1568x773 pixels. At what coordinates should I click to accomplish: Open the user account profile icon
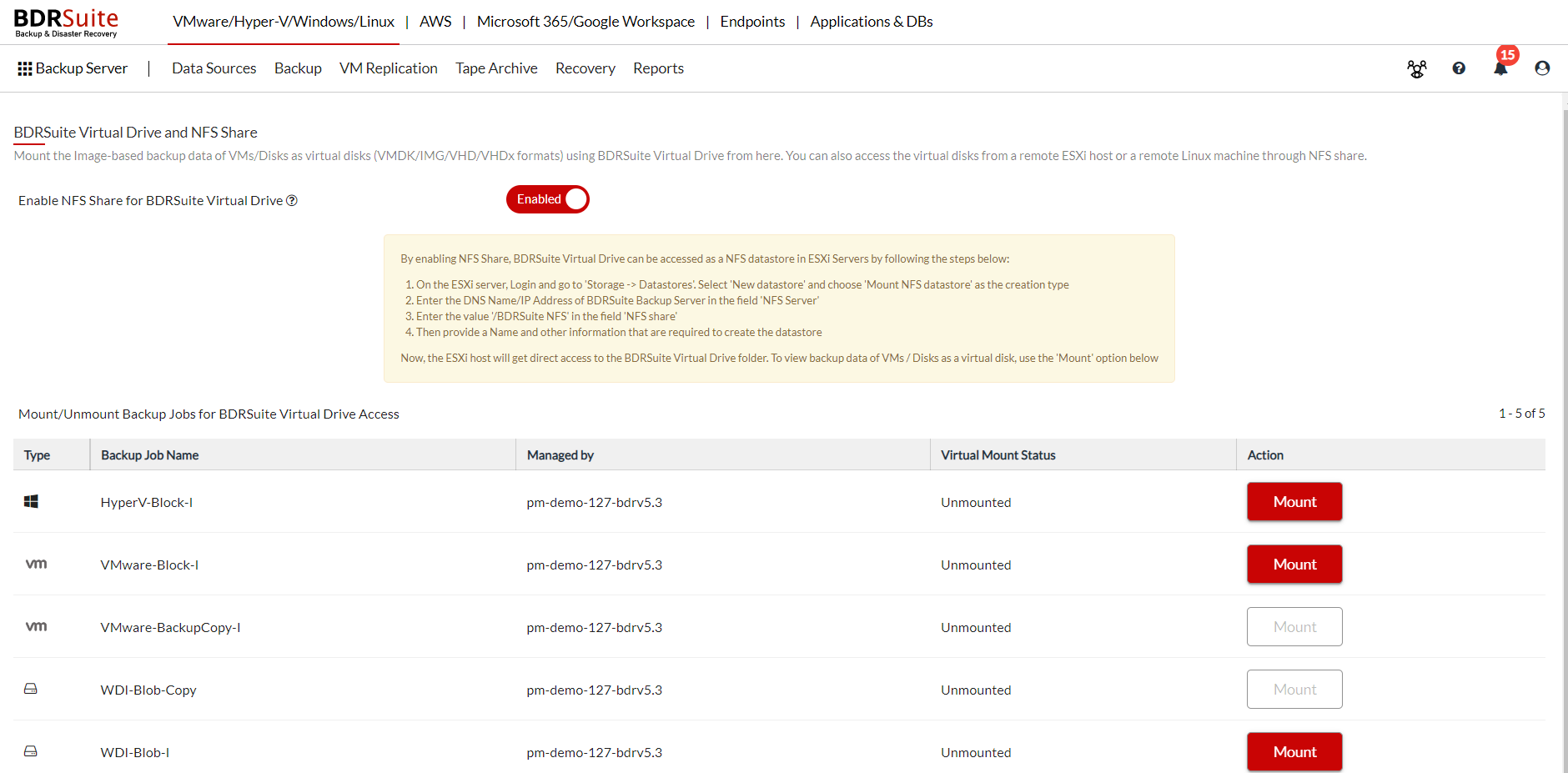(x=1542, y=68)
